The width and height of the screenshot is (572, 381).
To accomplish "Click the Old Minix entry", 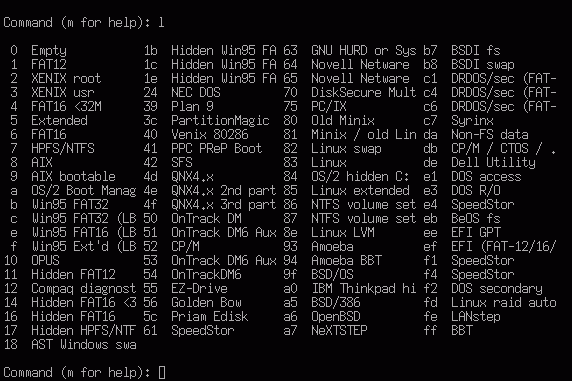I will point(343,120).
